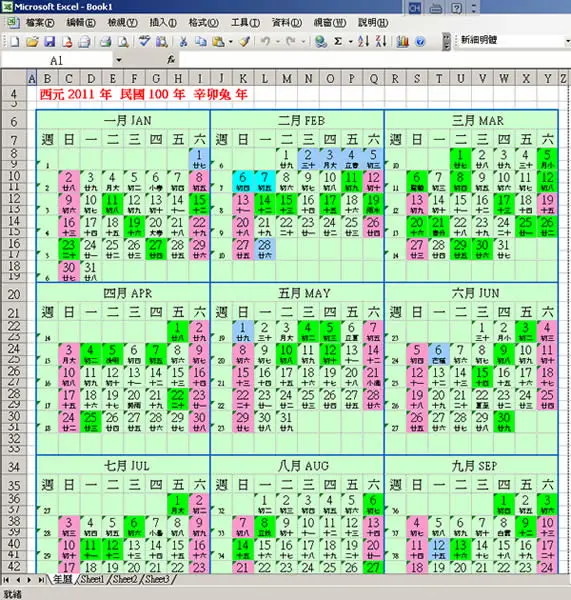571x600 pixels.
Task: Open the 新細明體 font dropdown
Action: tap(568, 41)
